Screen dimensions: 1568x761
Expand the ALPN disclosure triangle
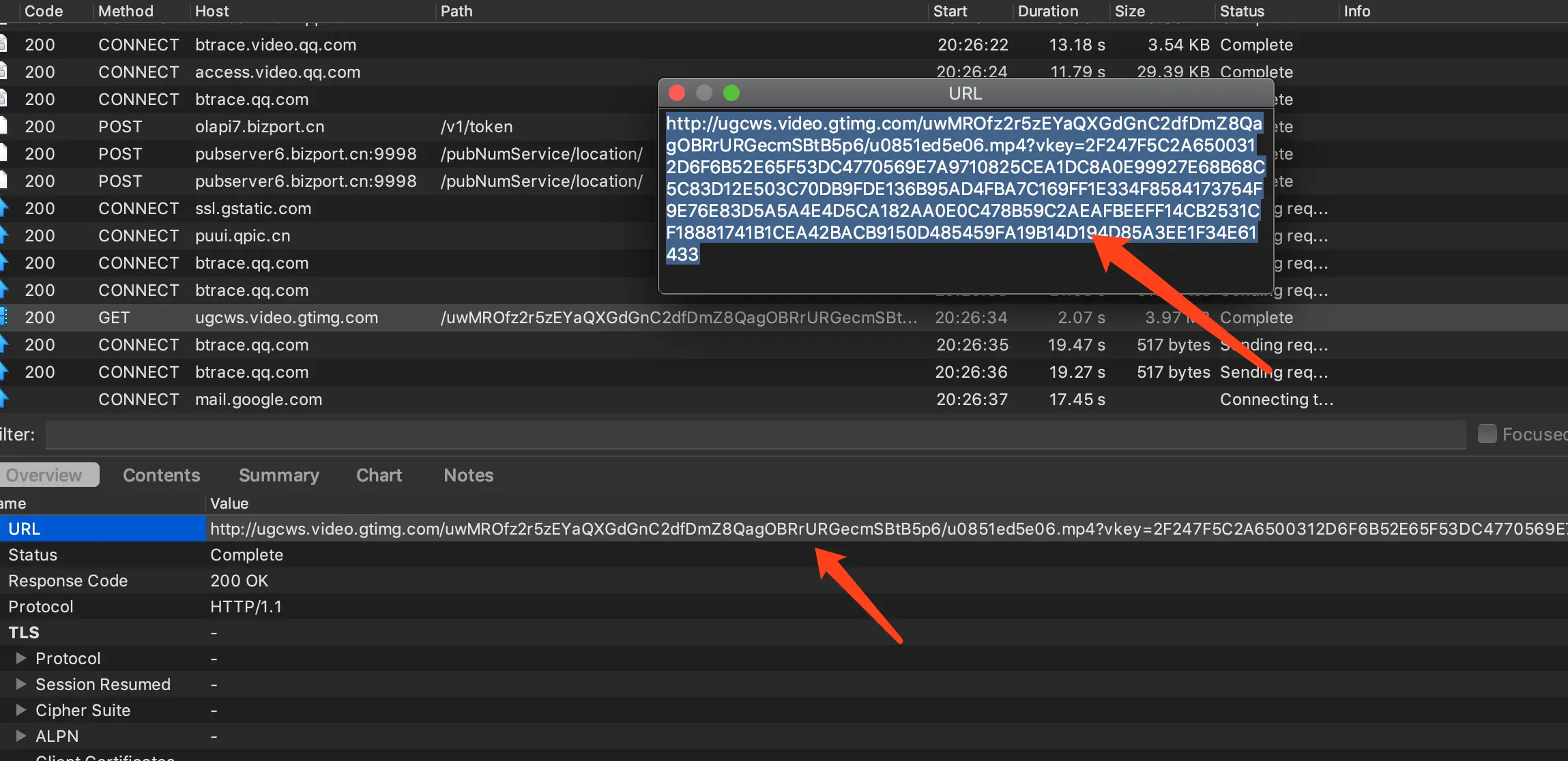coord(21,736)
